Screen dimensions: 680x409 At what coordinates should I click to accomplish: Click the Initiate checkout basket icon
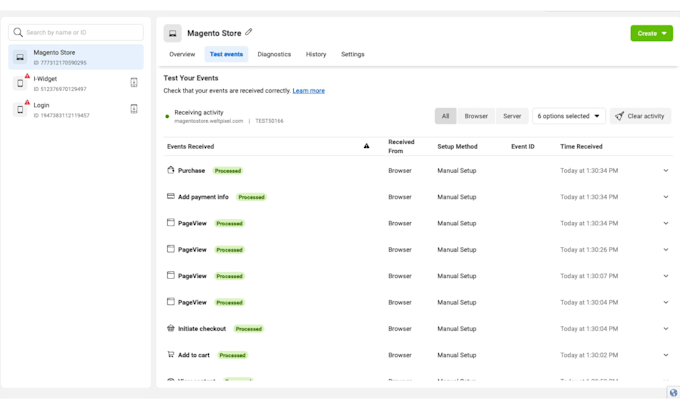point(170,328)
